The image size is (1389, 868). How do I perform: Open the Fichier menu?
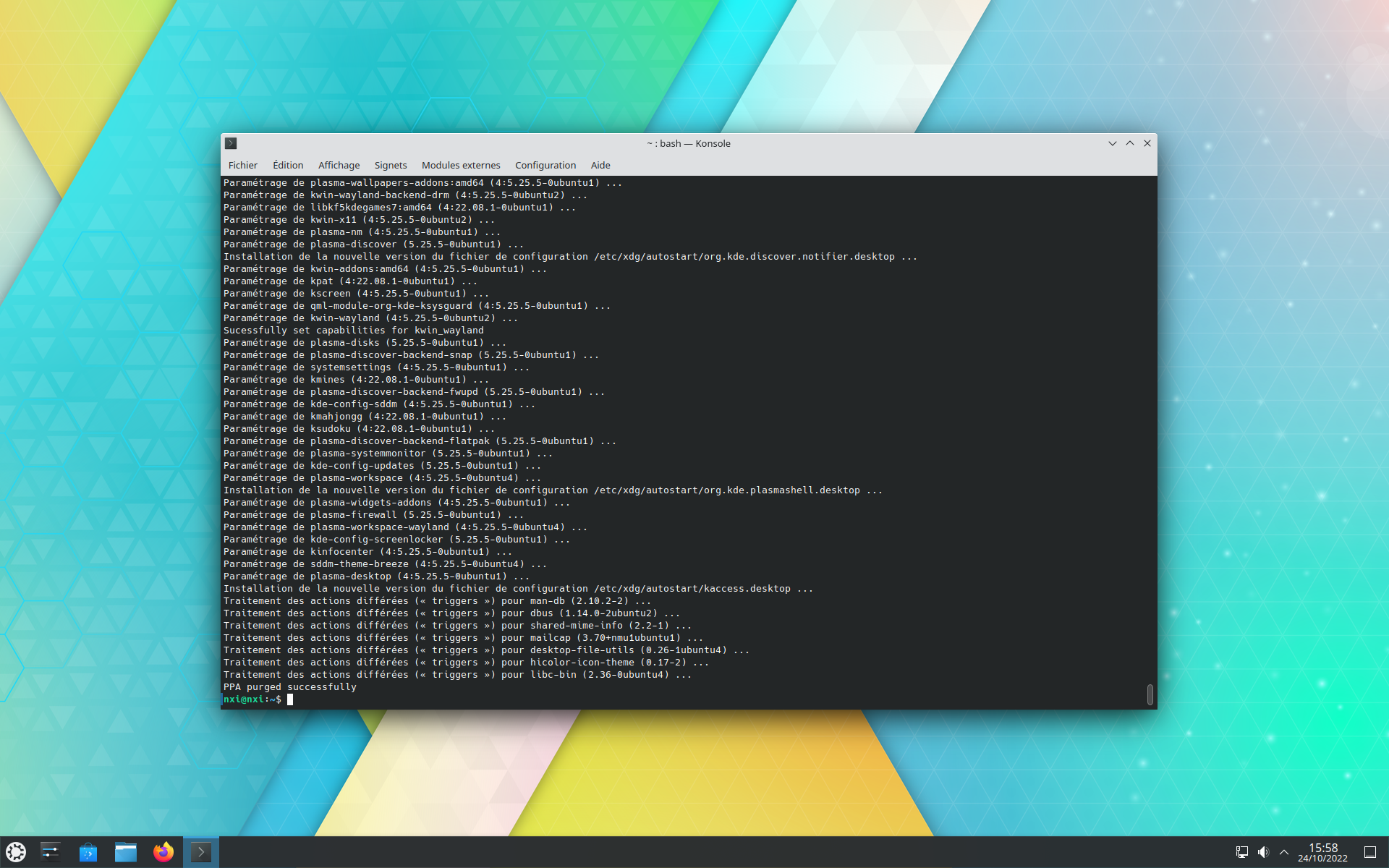click(242, 165)
